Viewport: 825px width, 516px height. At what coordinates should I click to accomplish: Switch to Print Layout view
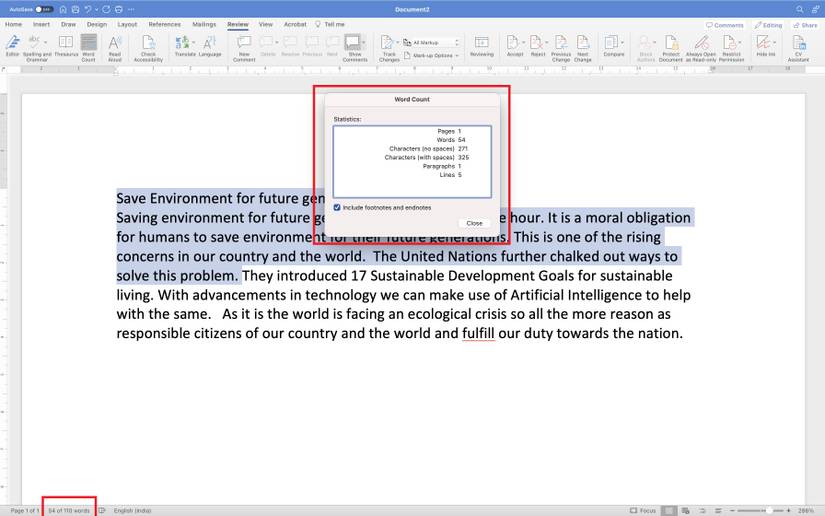tap(669, 511)
